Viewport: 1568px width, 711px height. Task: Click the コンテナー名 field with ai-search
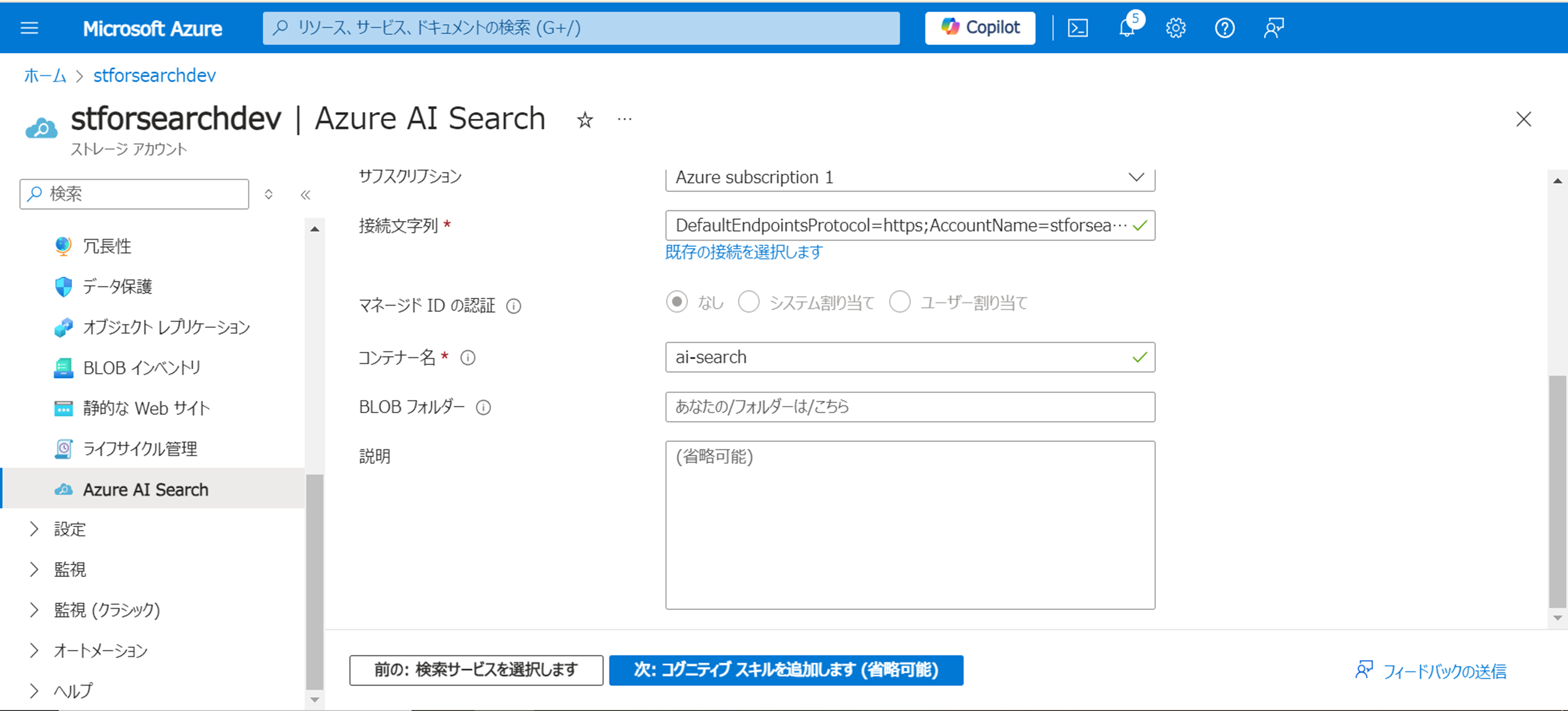(x=910, y=357)
